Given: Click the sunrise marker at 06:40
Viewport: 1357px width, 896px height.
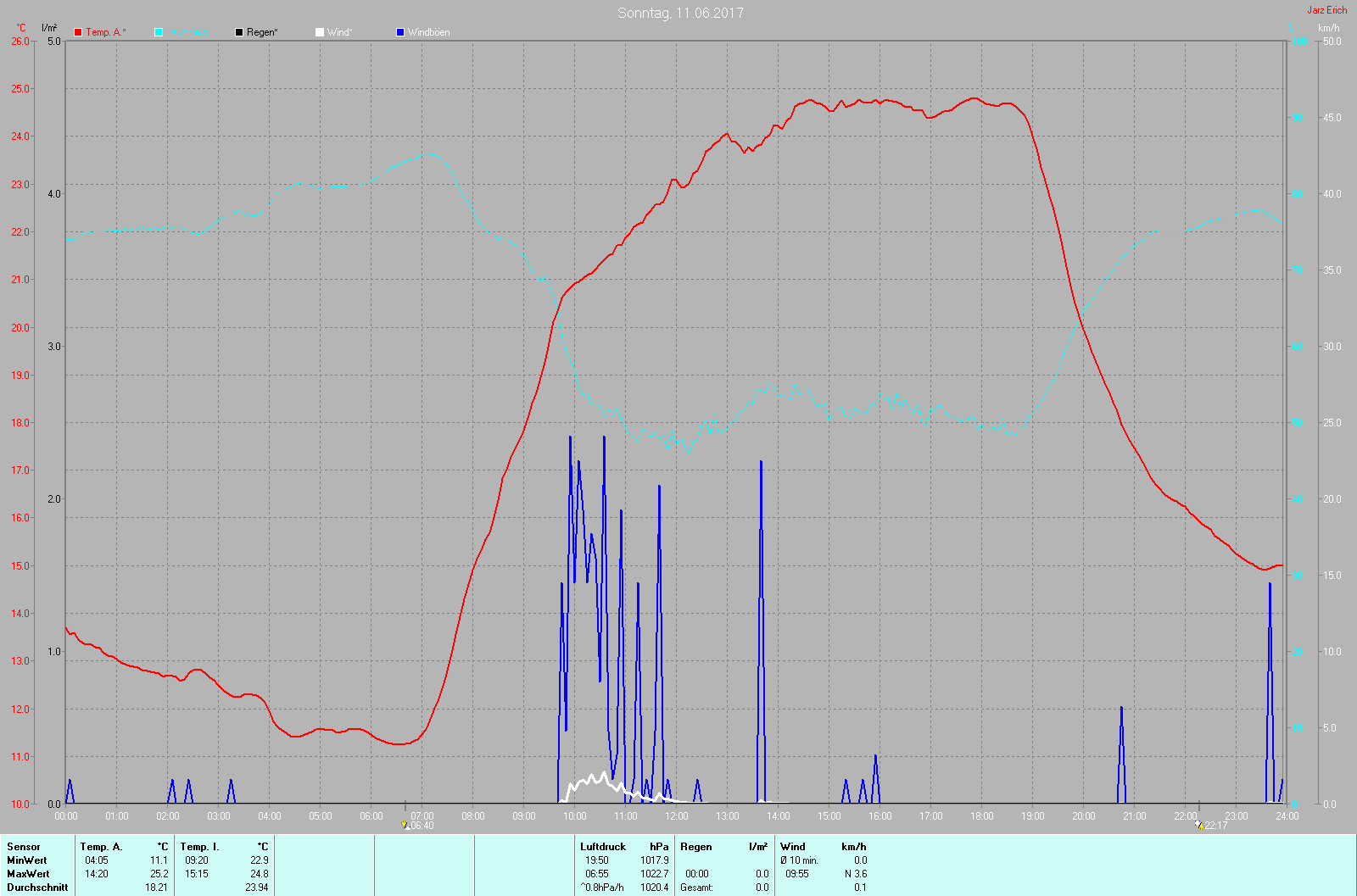Looking at the screenshot, I should click(405, 825).
